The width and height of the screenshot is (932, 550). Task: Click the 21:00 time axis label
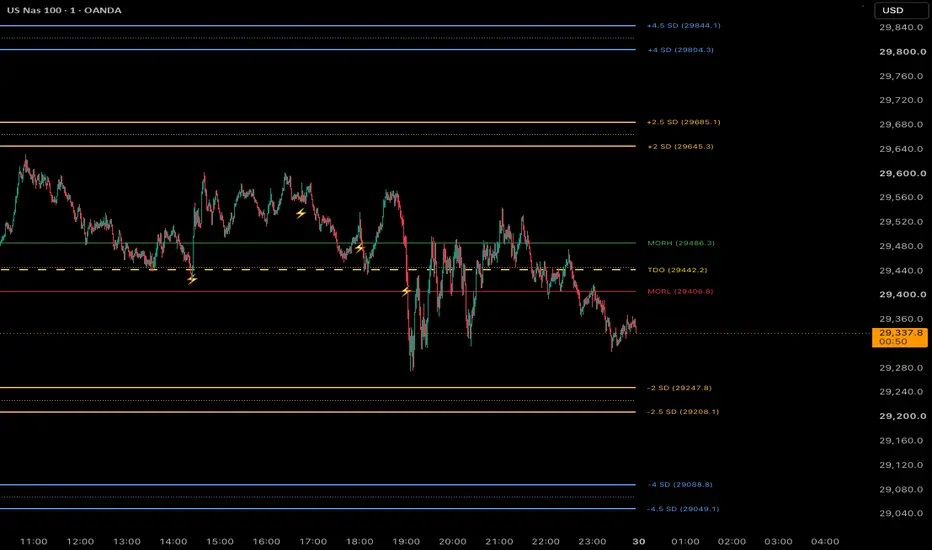point(499,542)
